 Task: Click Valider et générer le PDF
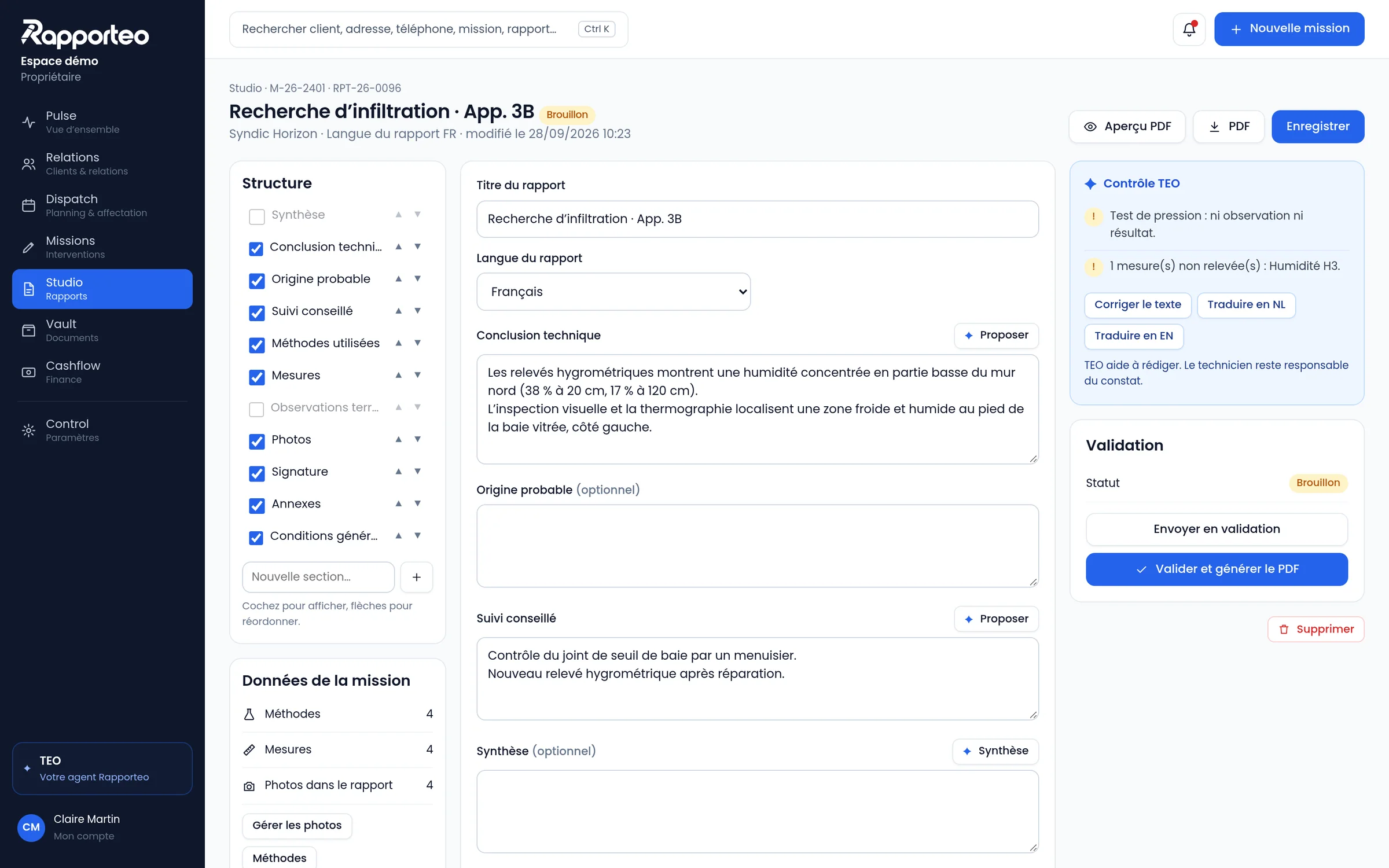1217,569
